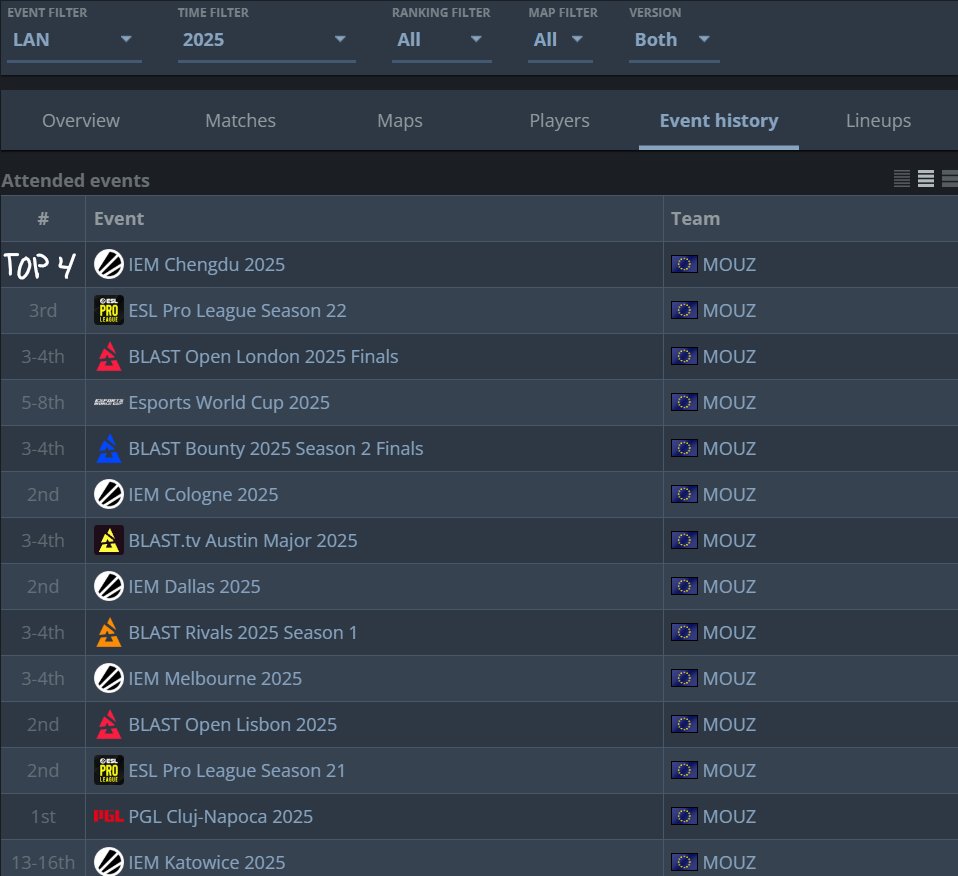958x876 pixels.
Task: Click the IEM Melbourne 2025 logo icon
Action: (x=109, y=679)
